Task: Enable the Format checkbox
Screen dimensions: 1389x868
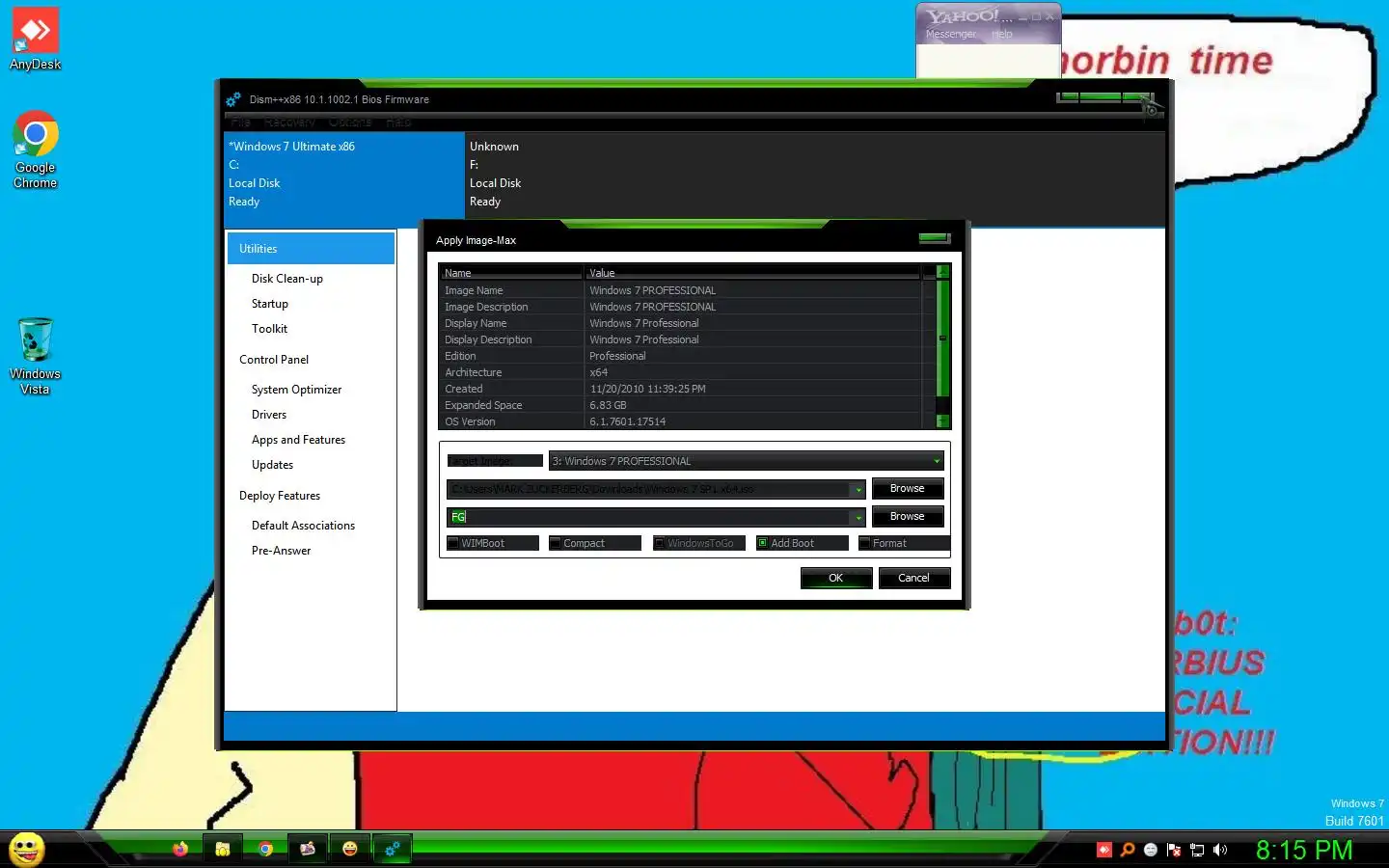Action: pyautogui.click(x=865, y=543)
